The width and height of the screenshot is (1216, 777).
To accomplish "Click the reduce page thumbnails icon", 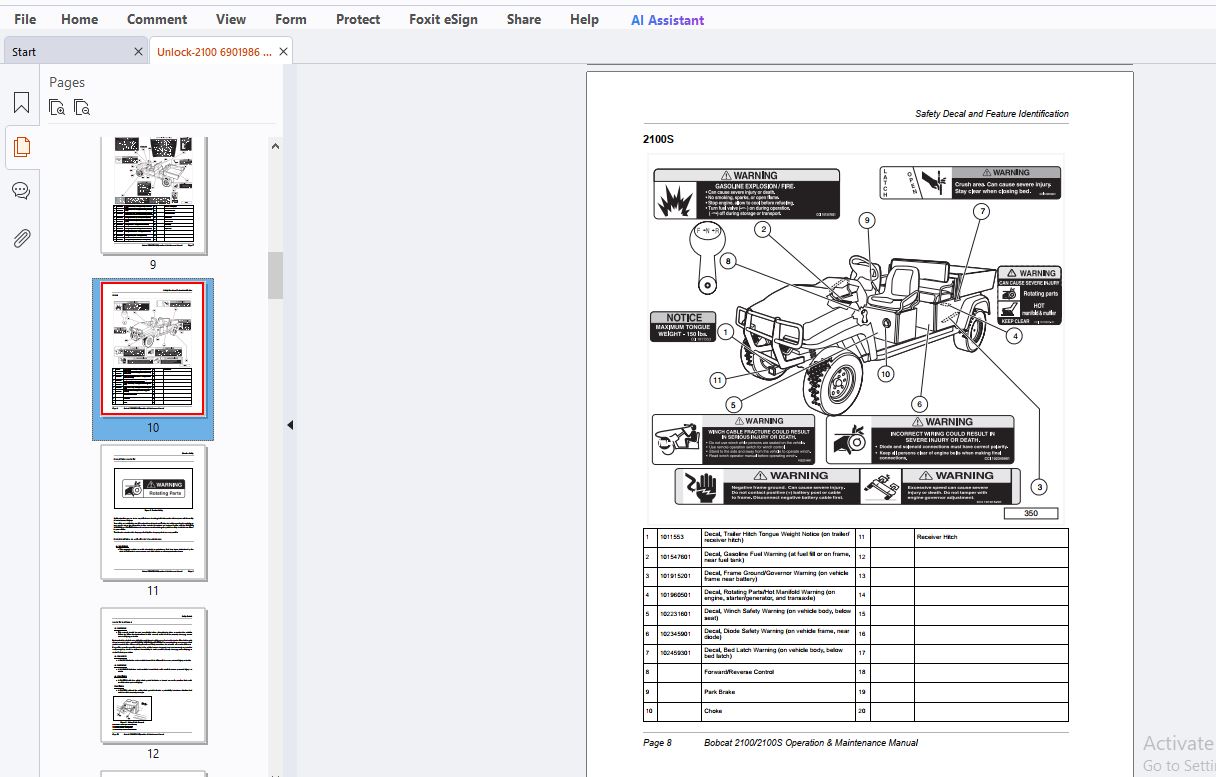I will coord(82,107).
